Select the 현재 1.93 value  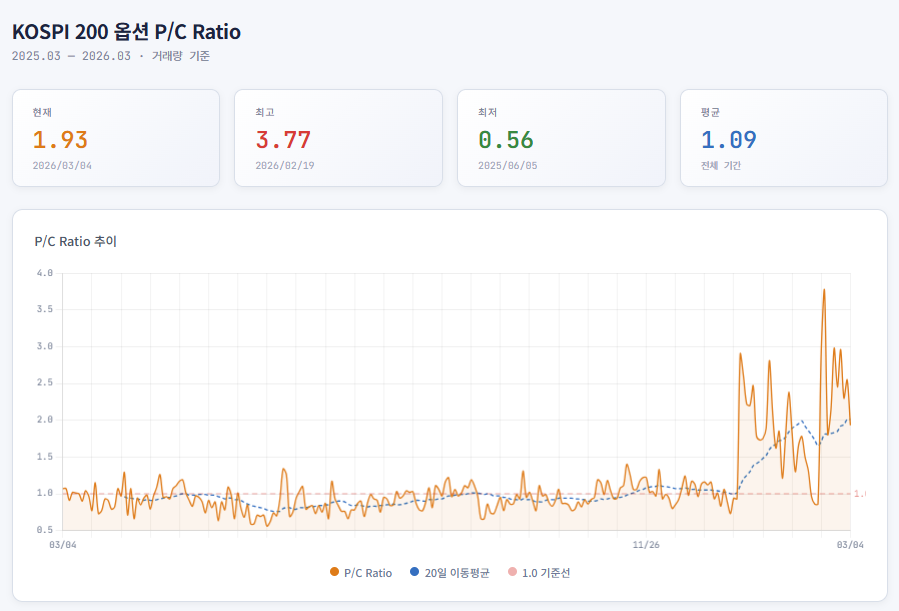(x=60, y=140)
